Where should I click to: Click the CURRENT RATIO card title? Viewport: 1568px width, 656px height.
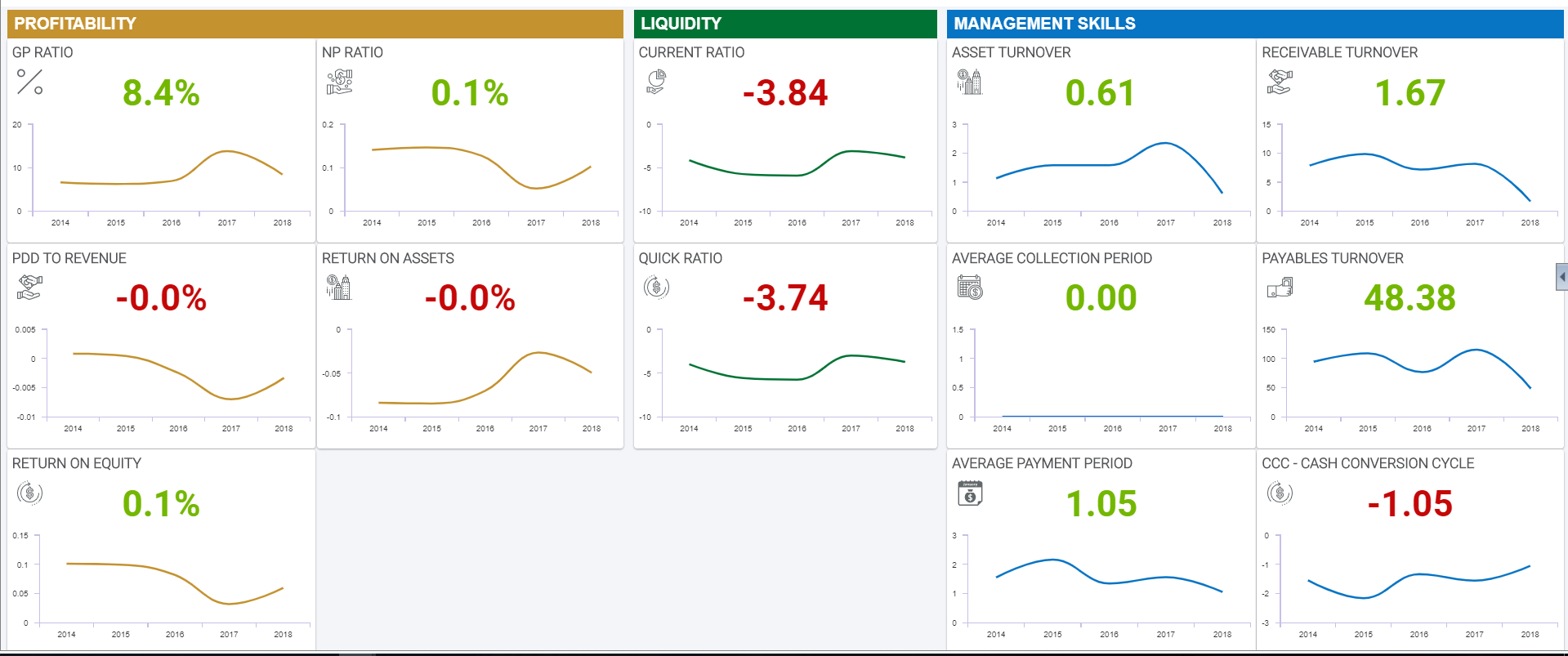[691, 52]
